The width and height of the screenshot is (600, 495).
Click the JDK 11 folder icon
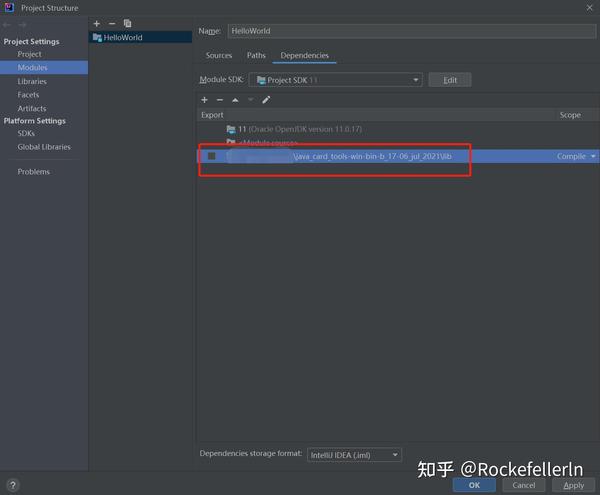(231, 129)
